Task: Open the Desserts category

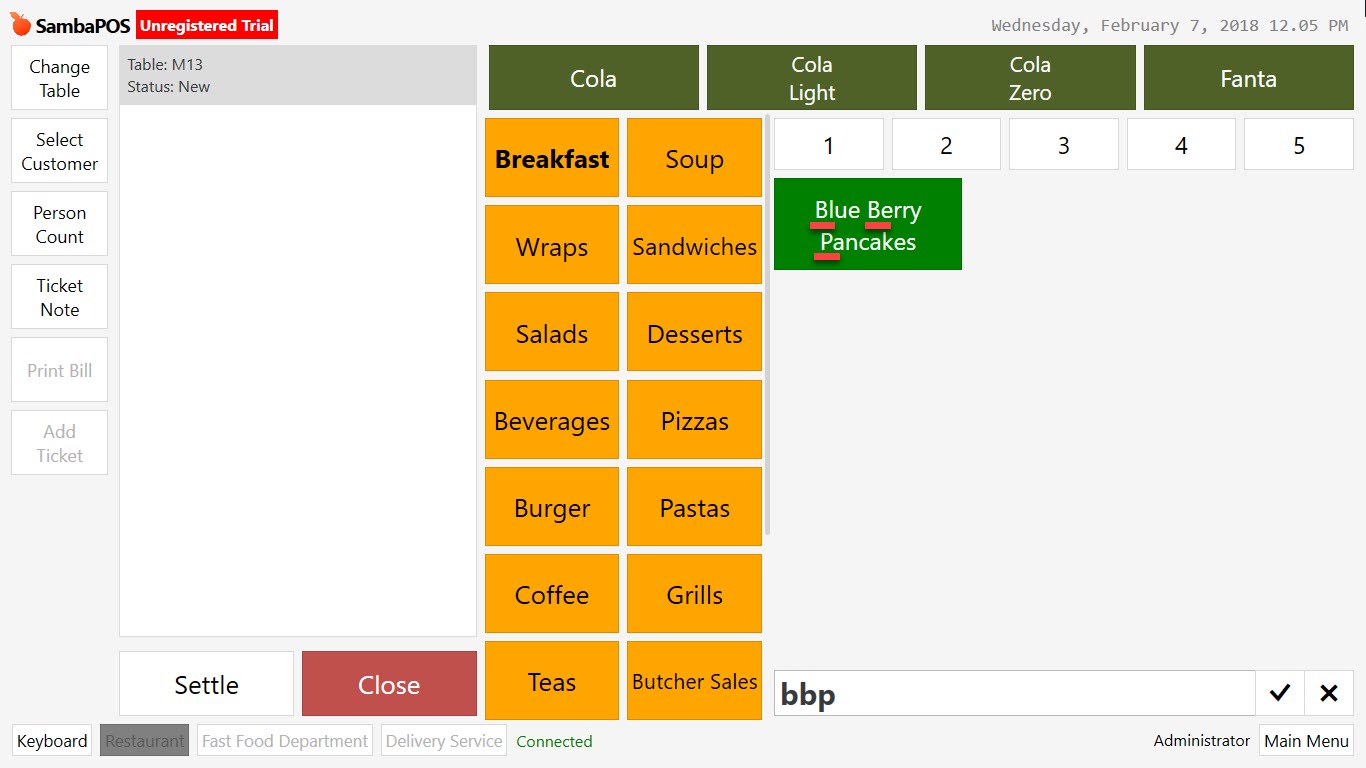Action: coord(694,332)
